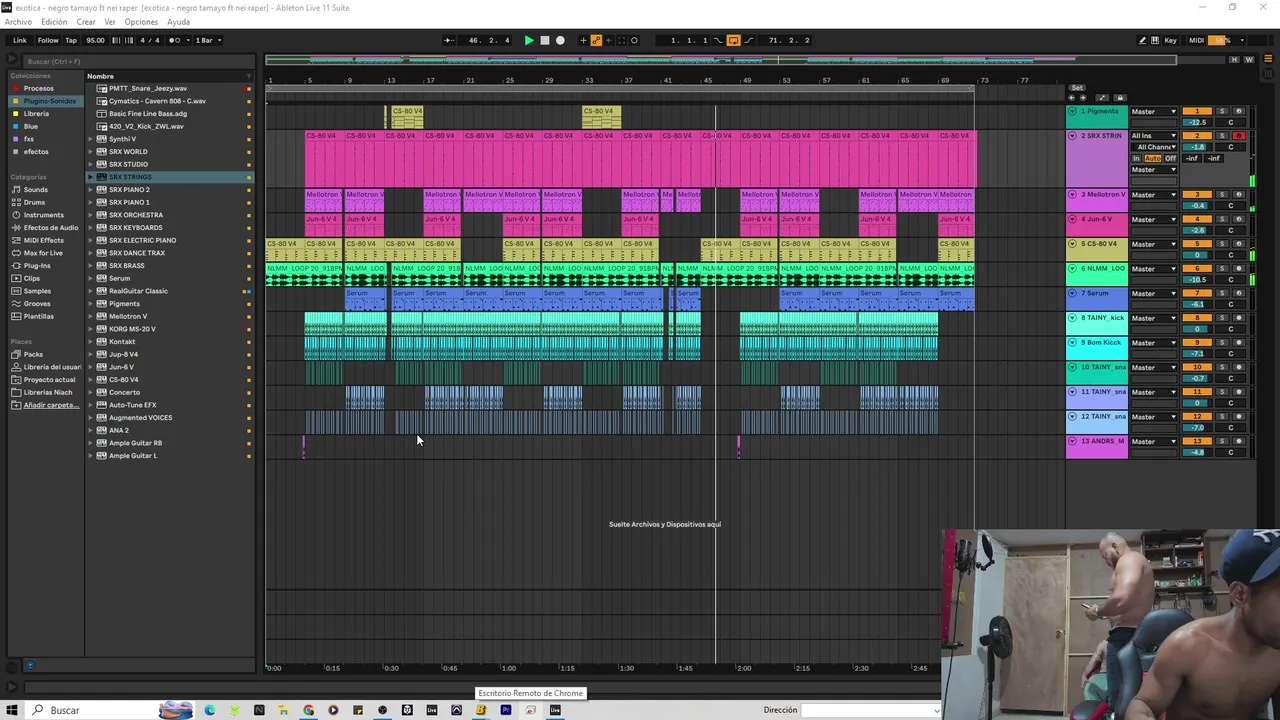This screenshot has width=1280, height=720.
Task: Open the Ayuda menu
Action: coord(178,22)
